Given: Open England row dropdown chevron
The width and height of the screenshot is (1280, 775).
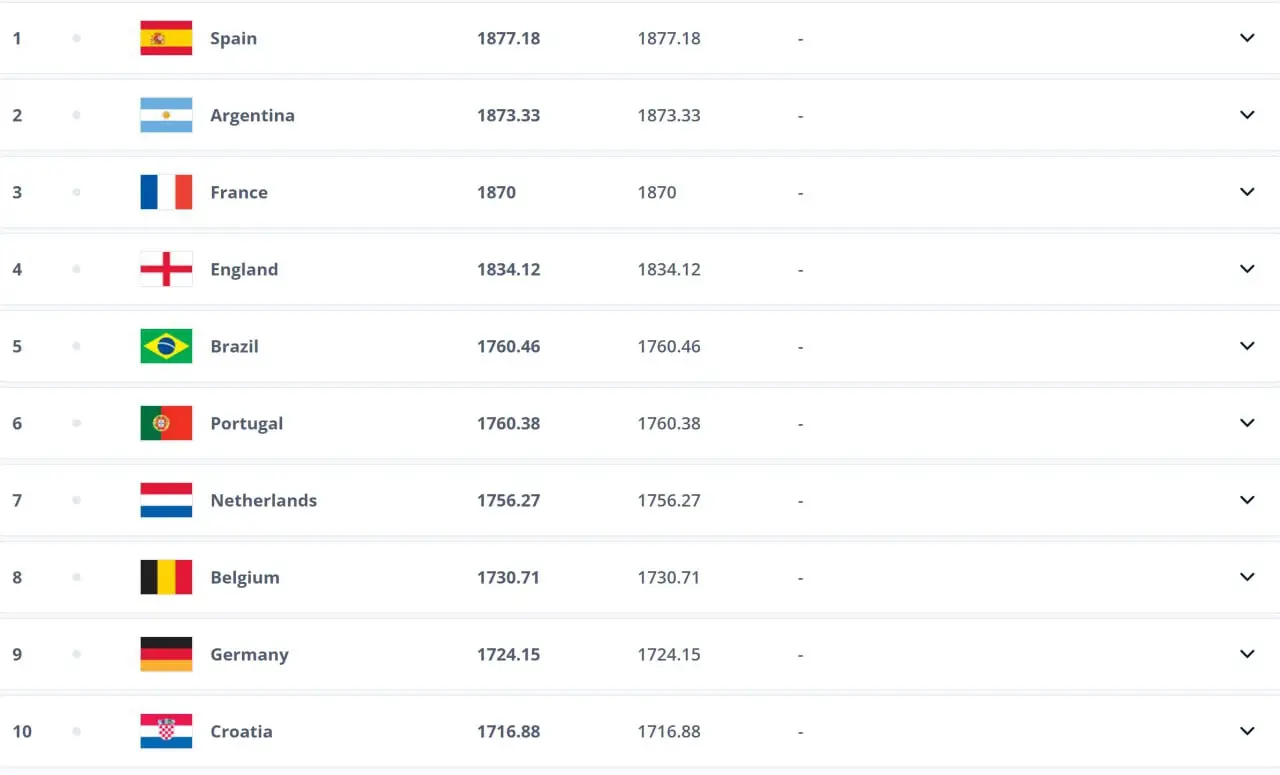Looking at the screenshot, I should click(x=1247, y=269).
